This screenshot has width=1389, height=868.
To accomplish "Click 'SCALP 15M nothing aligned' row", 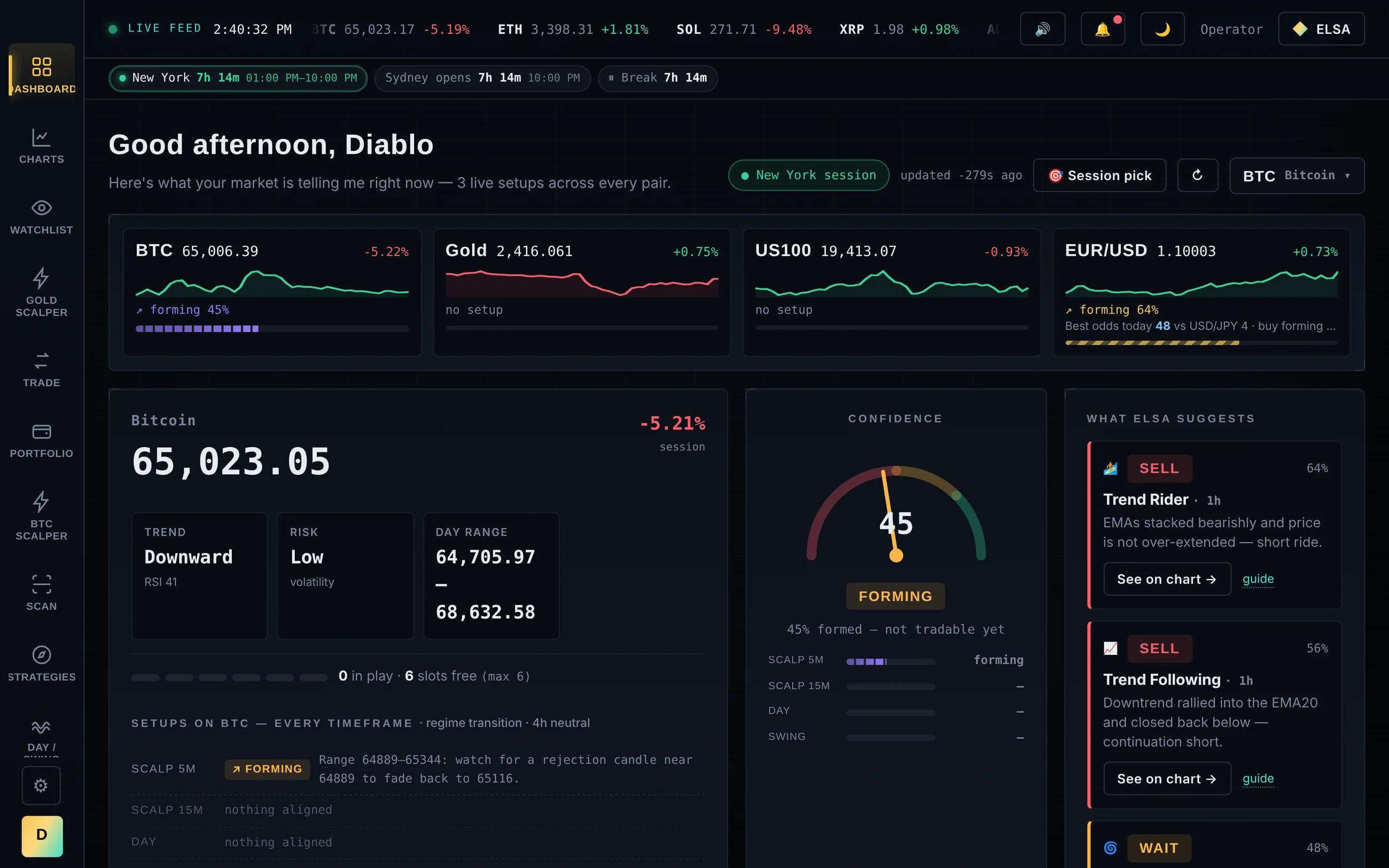I will [x=418, y=810].
